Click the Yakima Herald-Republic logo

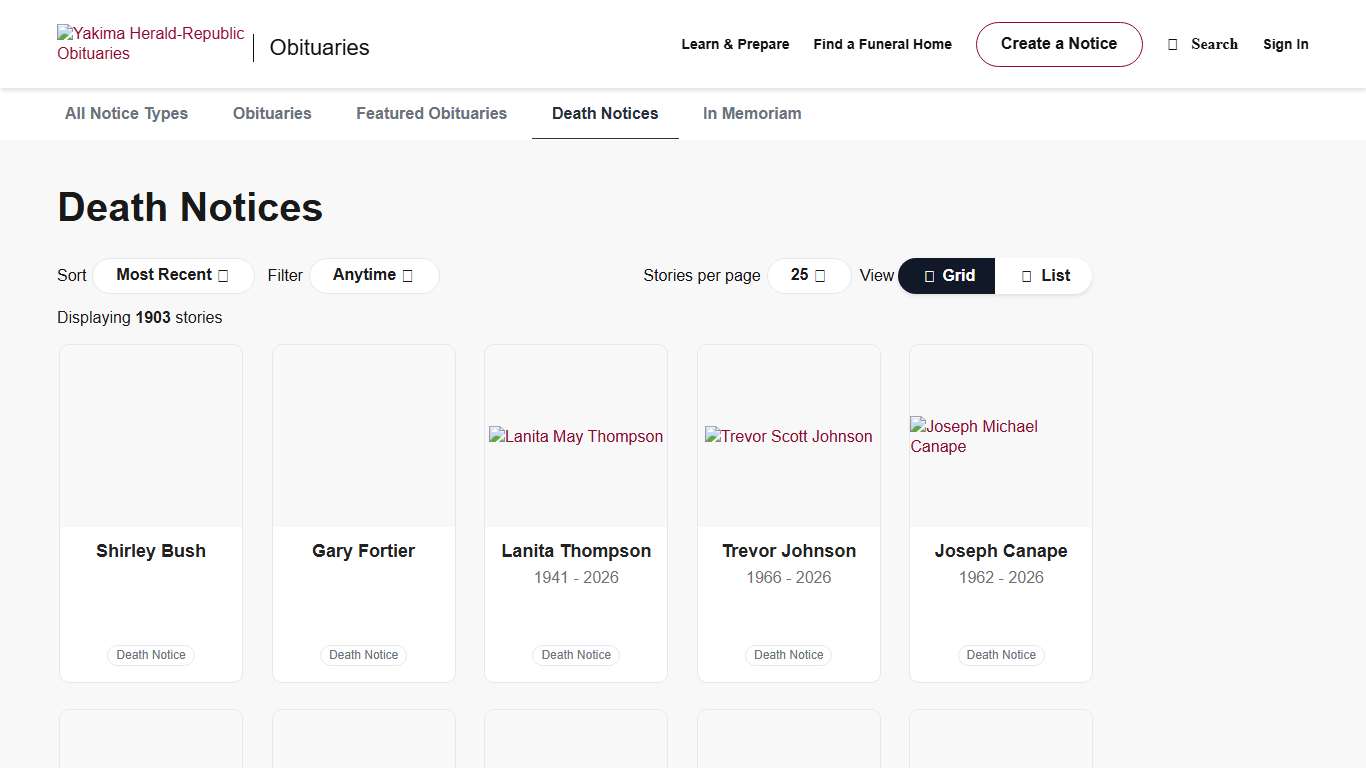pyautogui.click(x=151, y=44)
